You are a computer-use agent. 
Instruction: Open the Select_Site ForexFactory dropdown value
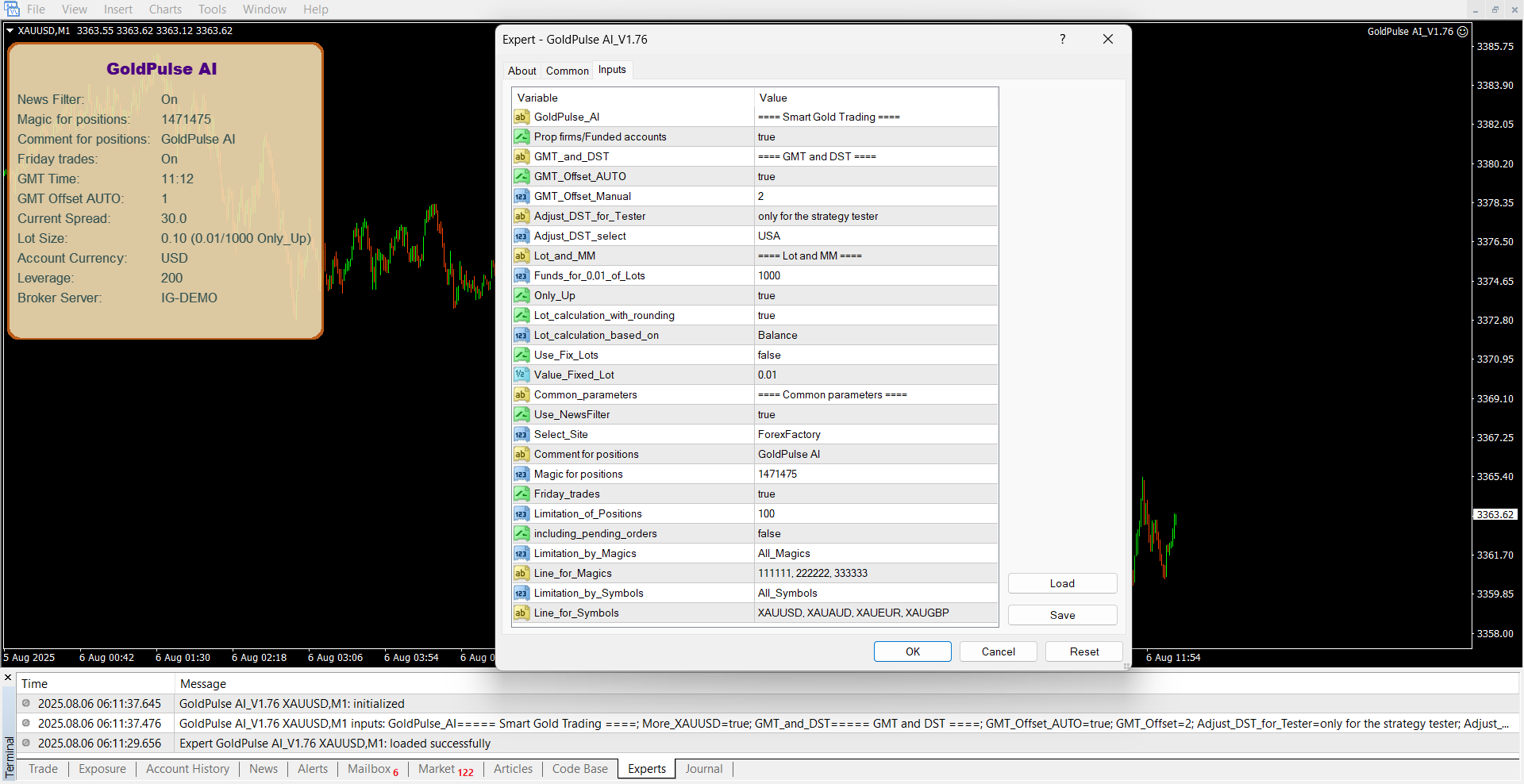pos(873,435)
